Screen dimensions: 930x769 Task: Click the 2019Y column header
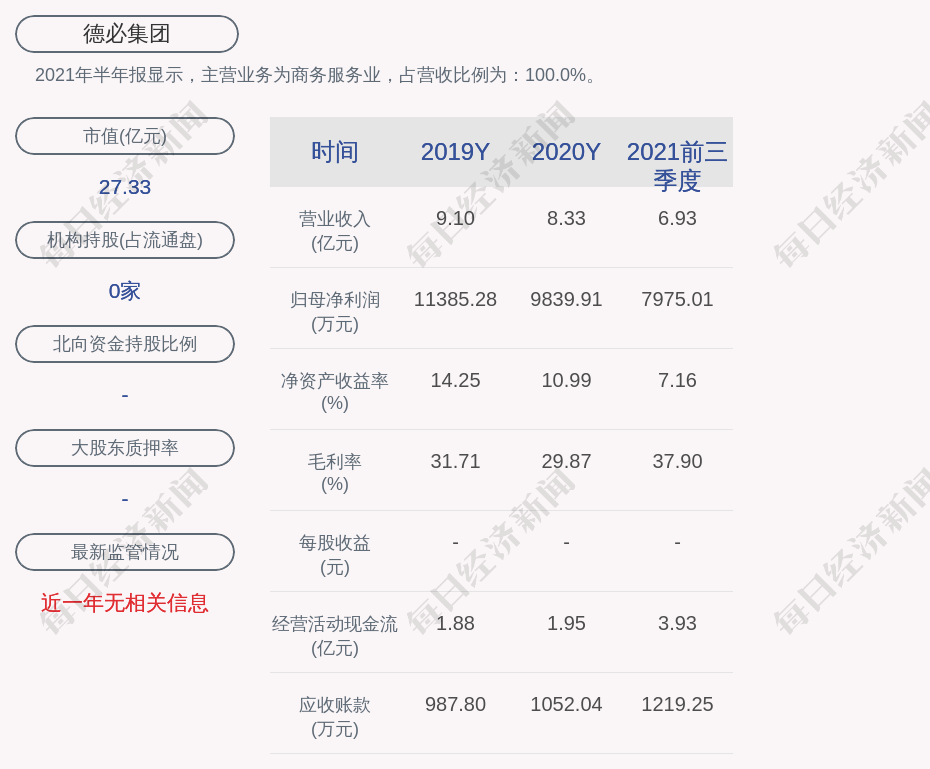click(x=455, y=152)
